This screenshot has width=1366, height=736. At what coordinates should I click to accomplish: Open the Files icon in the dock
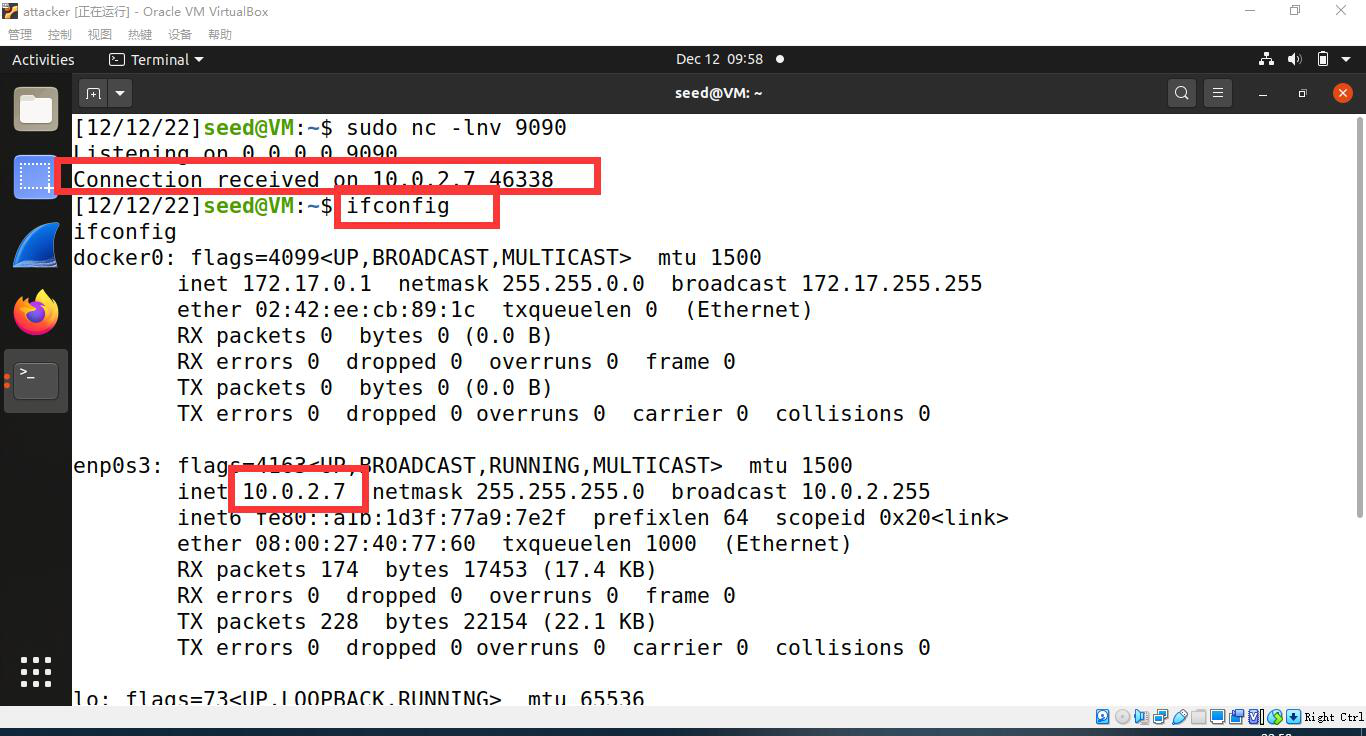coord(36,109)
